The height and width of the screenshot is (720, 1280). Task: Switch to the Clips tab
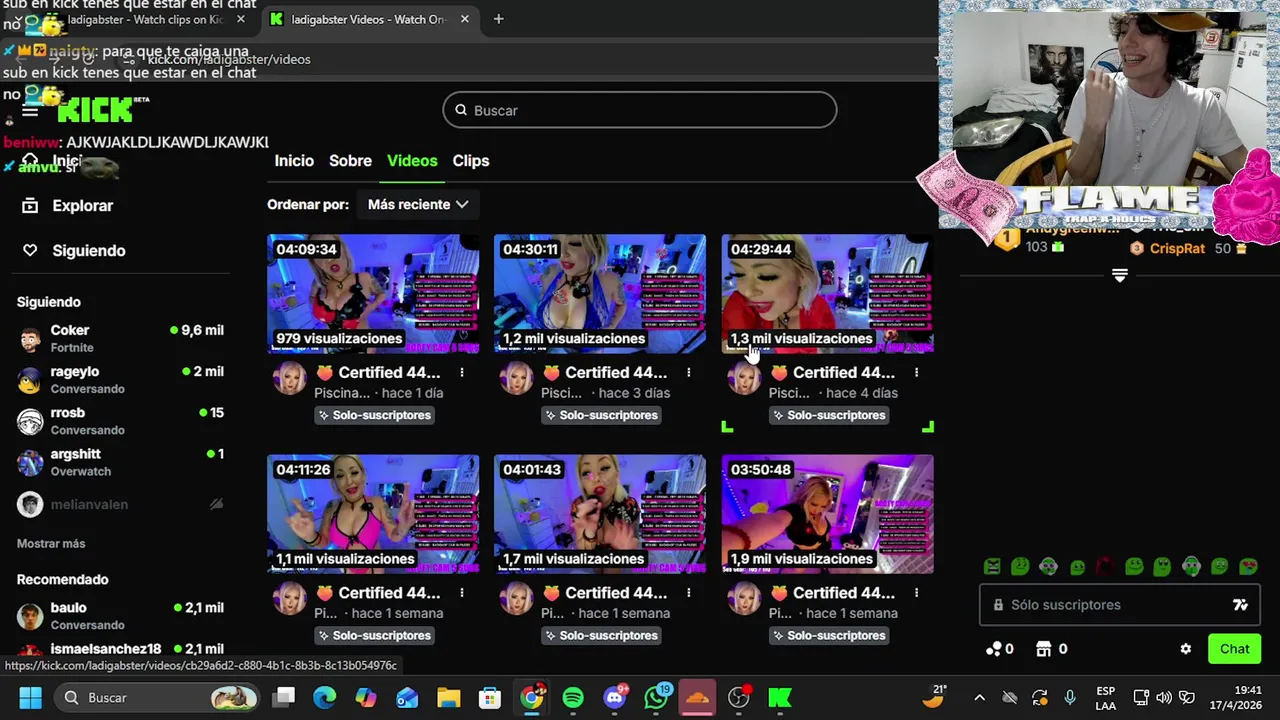click(470, 160)
